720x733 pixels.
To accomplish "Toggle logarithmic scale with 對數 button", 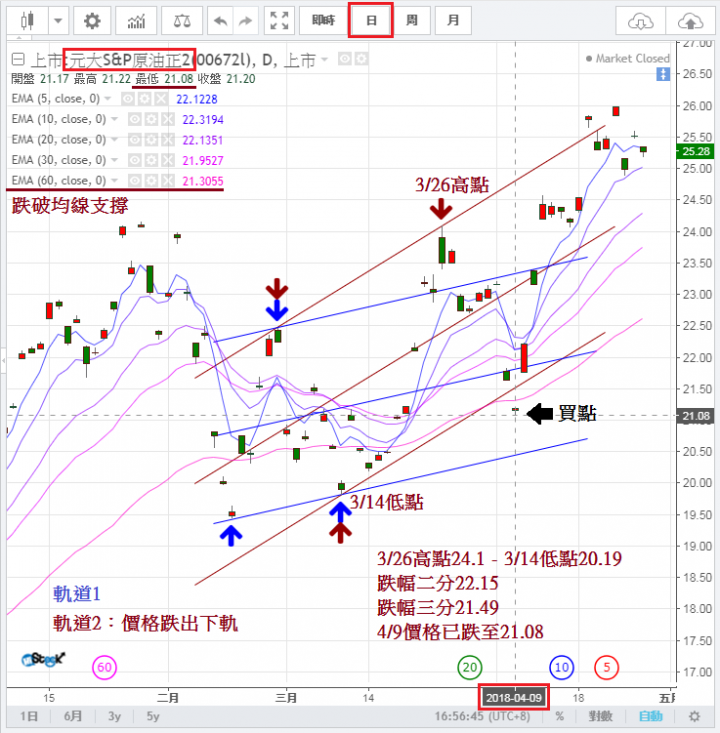I will 600,716.
